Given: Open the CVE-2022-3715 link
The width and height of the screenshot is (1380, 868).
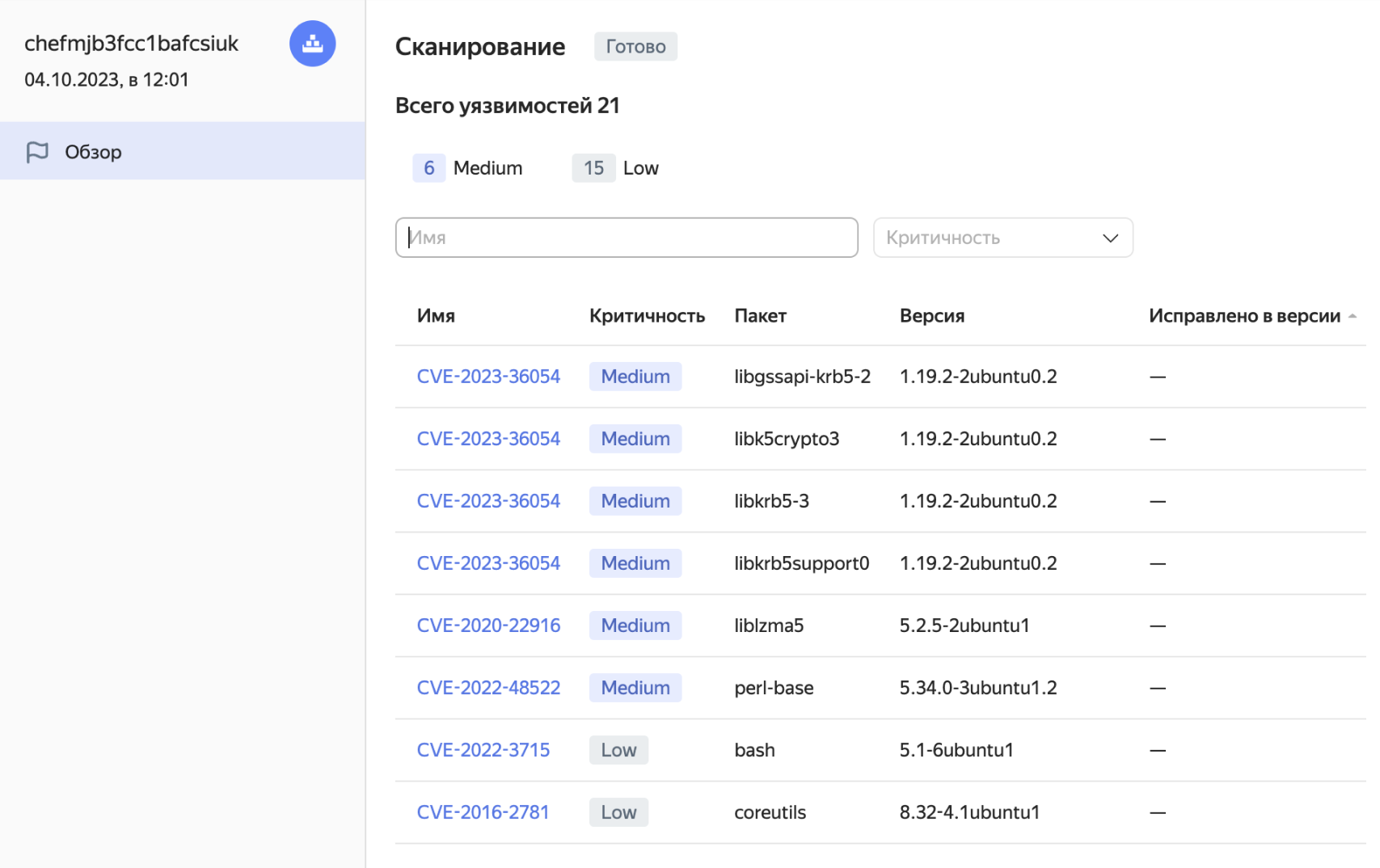Looking at the screenshot, I should coord(483,750).
